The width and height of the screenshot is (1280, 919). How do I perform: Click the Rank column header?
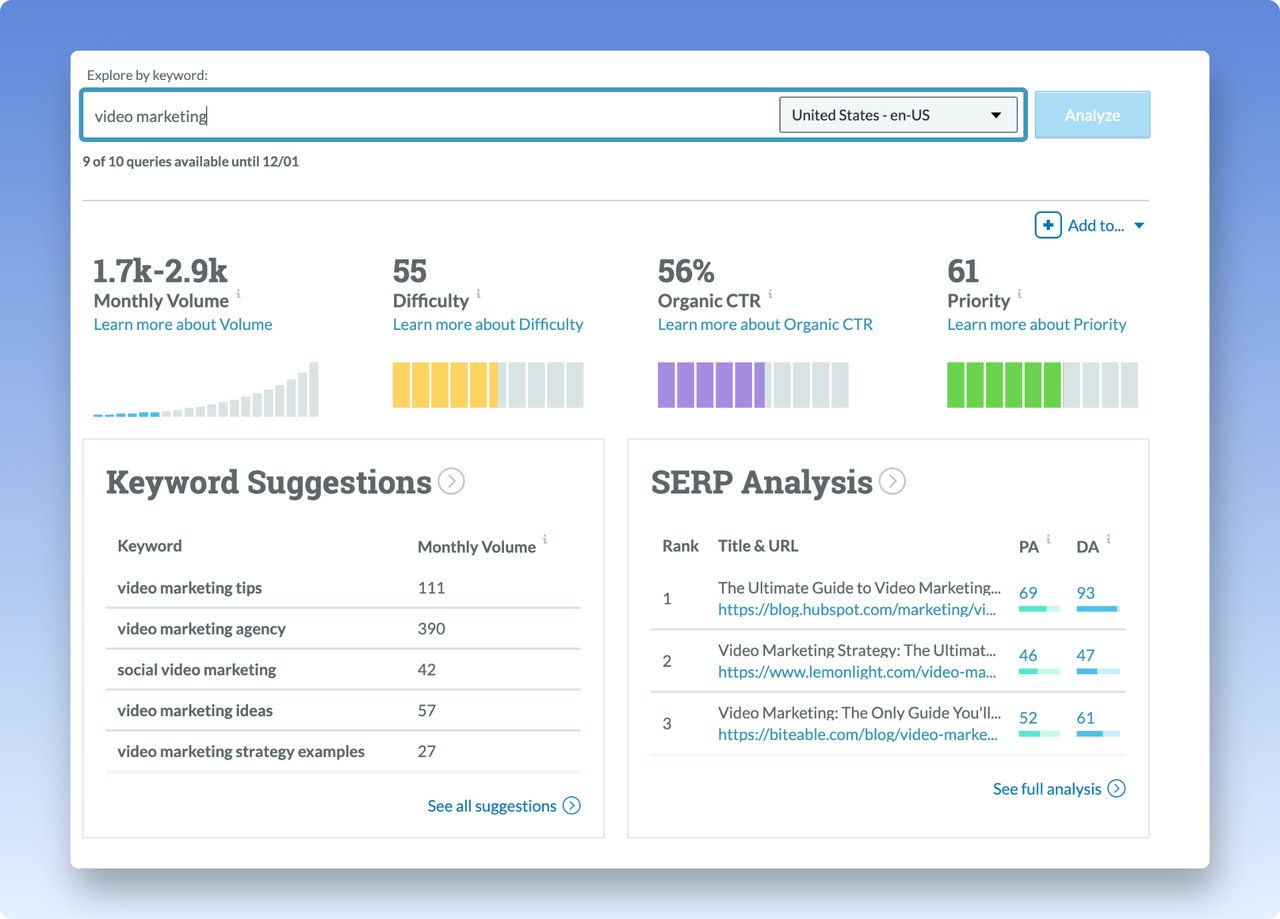[681, 546]
